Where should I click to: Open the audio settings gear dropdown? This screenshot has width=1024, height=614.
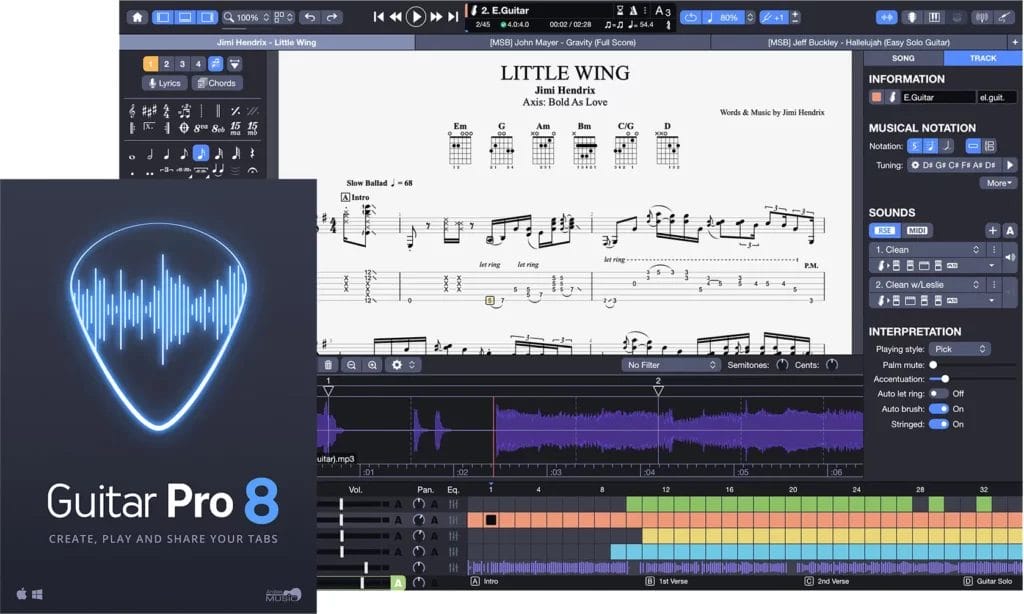click(402, 365)
